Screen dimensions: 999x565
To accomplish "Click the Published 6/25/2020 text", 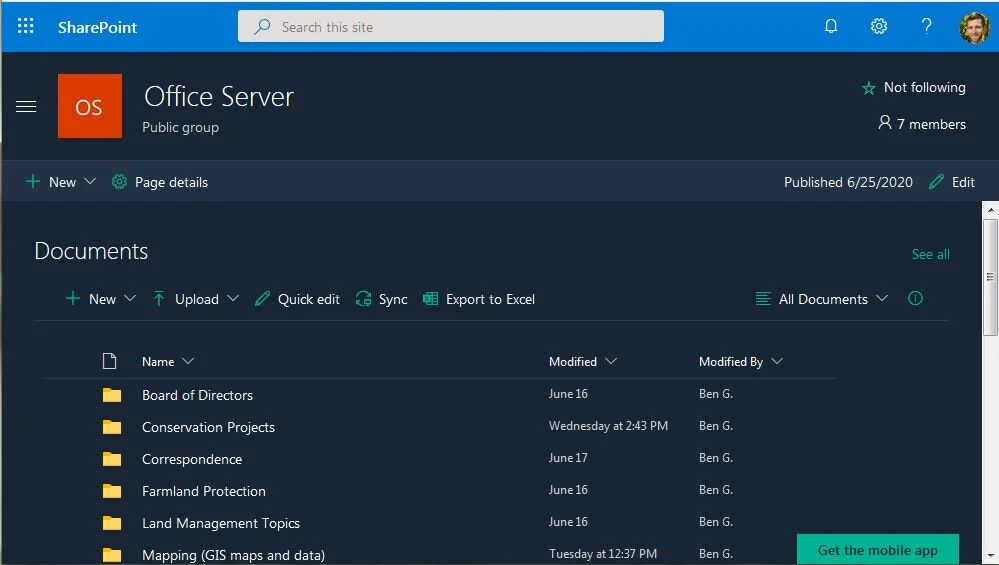I will click(x=848, y=182).
